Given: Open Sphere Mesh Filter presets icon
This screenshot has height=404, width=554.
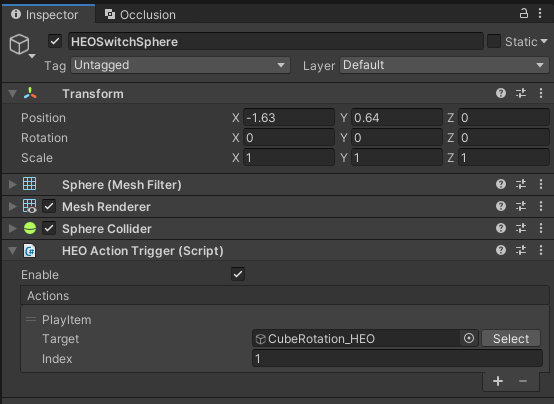Looking at the screenshot, I should pos(521,184).
